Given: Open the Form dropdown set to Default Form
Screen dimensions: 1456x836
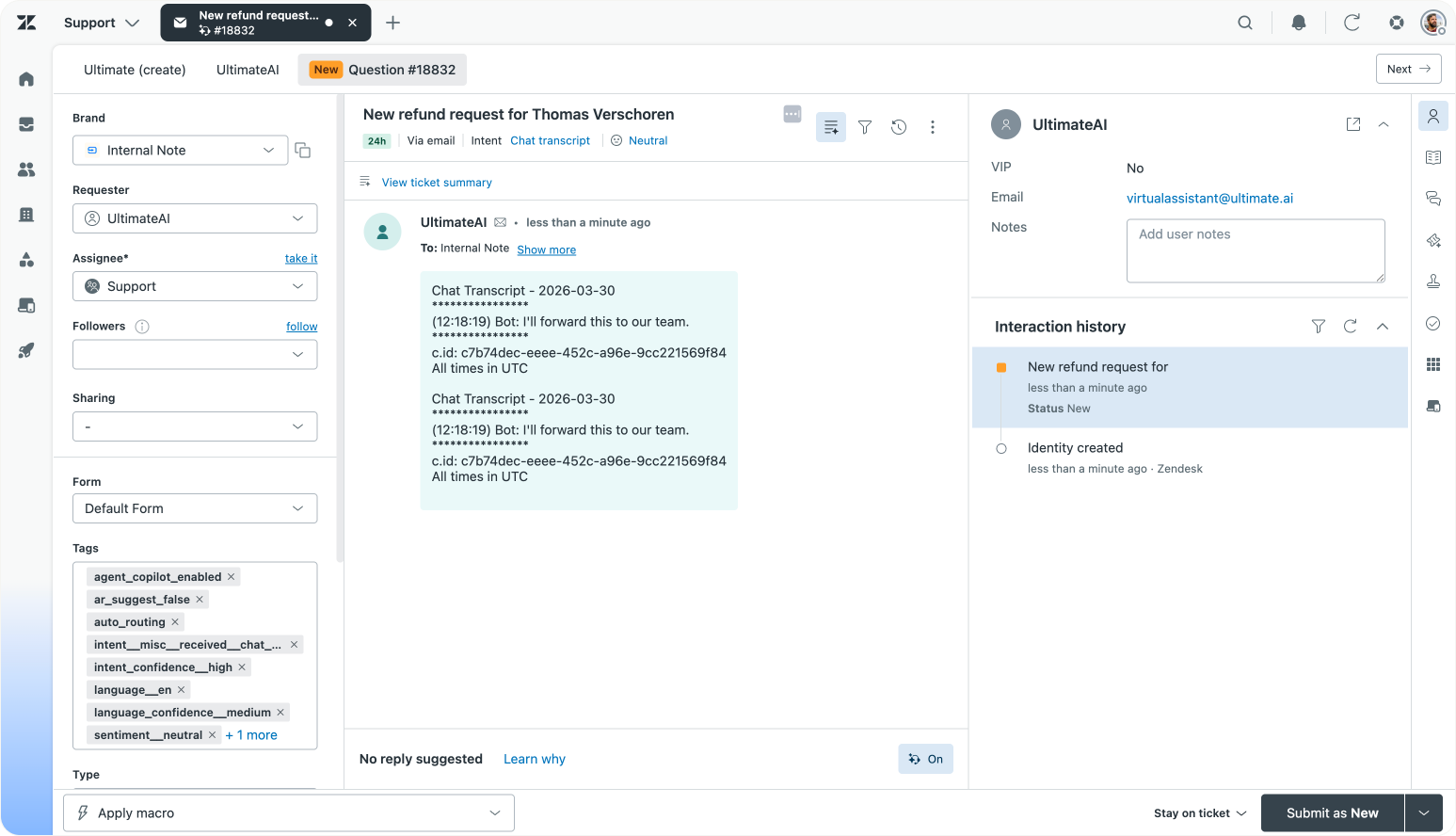Looking at the screenshot, I should click(x=195, y=508).
